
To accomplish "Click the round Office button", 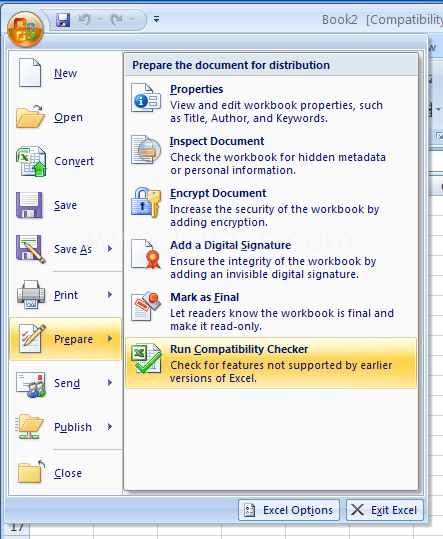I will tap(25, 30).
